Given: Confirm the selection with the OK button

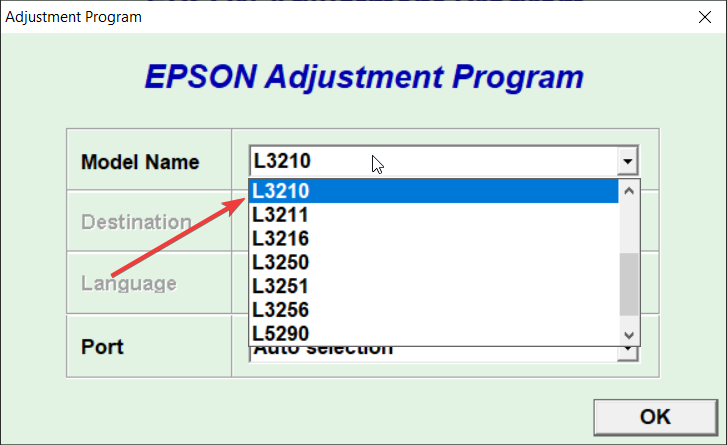Looking at the screenshot, I should point(656,417).
